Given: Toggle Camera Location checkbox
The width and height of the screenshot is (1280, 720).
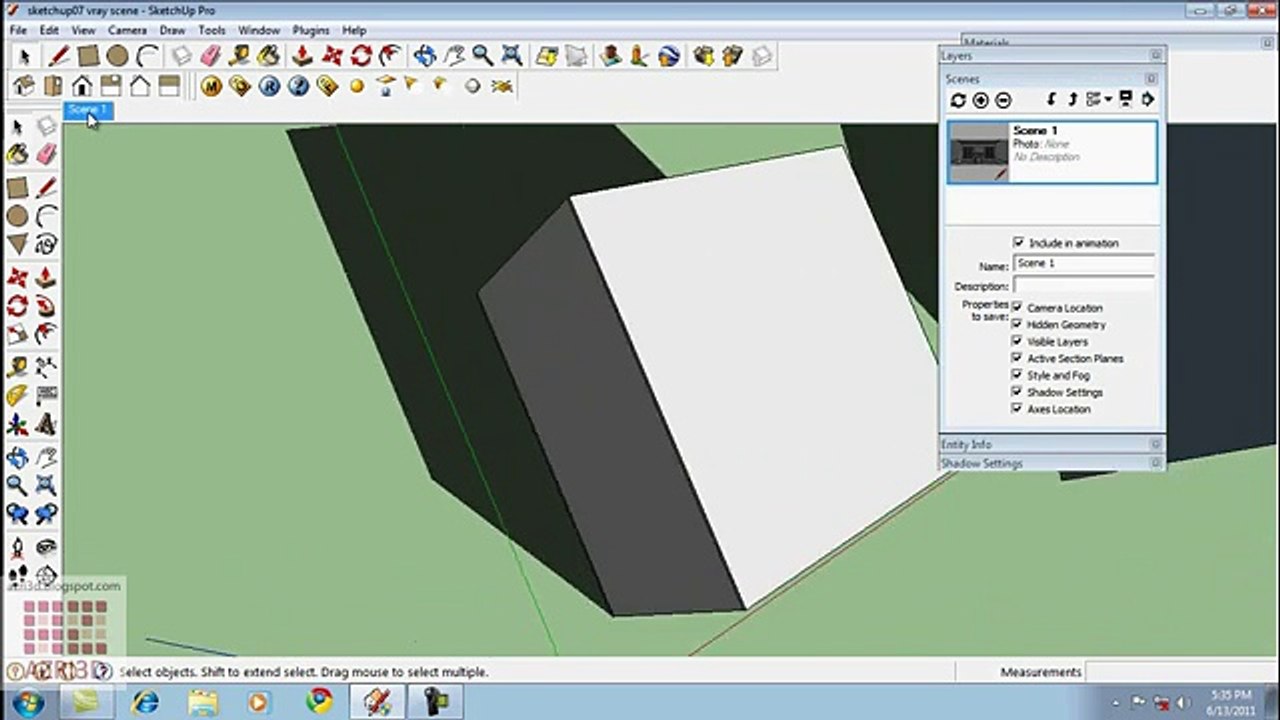Looking at the screenshot, I should tap(1018, 308).
